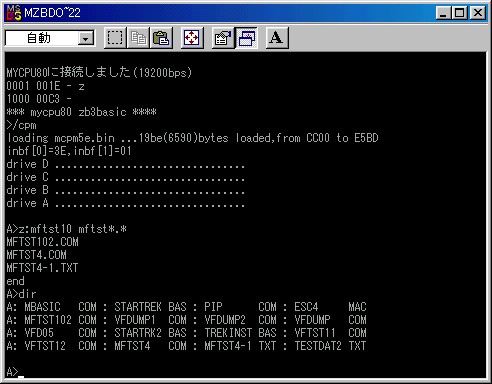Expand the font size dropdown arrow
492x384 pixels.
point(86,39)
